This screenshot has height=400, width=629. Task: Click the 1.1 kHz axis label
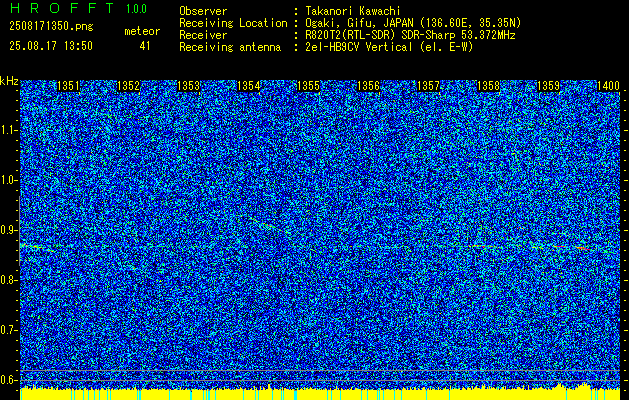[x=8, y=130]
